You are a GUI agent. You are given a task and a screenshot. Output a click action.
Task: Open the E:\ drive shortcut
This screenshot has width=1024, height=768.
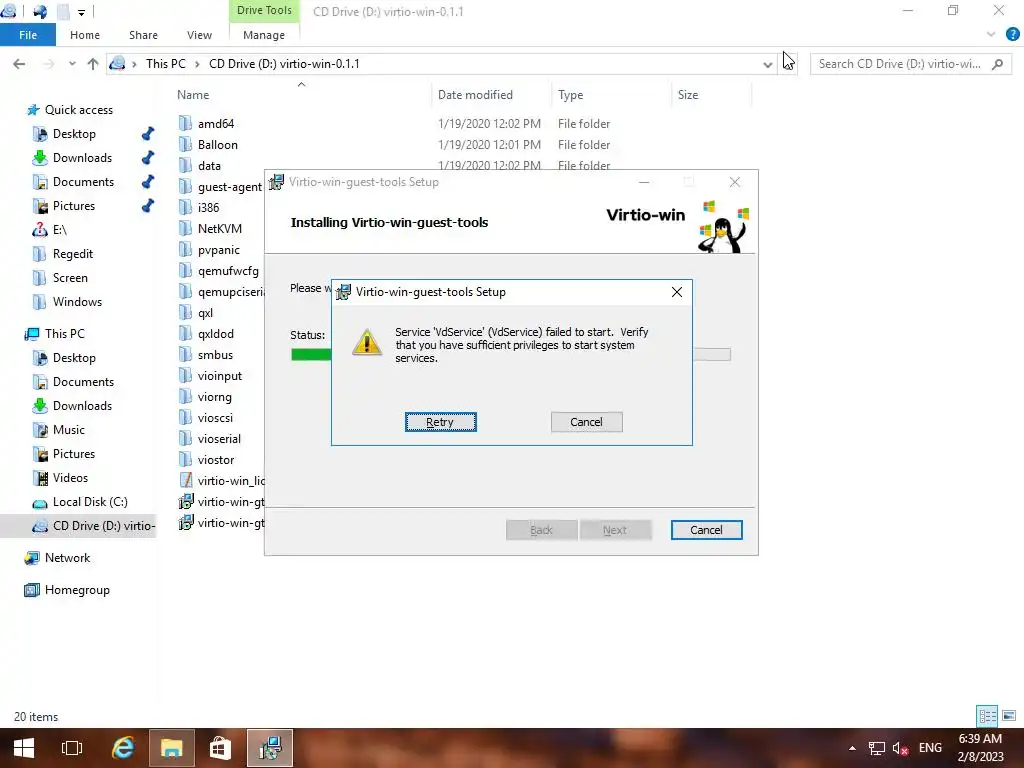click(59, 230)
